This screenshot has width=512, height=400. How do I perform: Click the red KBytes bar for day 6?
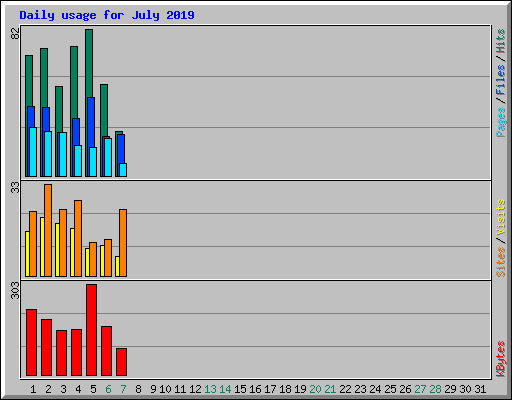point(106,351)
